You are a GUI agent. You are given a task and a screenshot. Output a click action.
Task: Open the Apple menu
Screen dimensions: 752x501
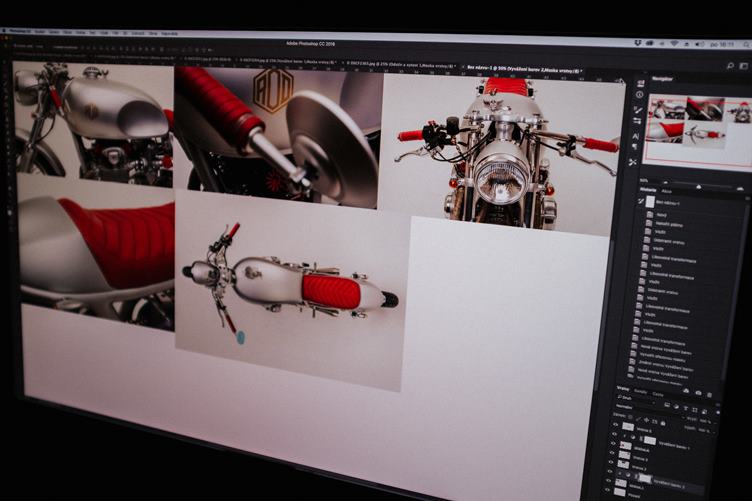point(4,31)
